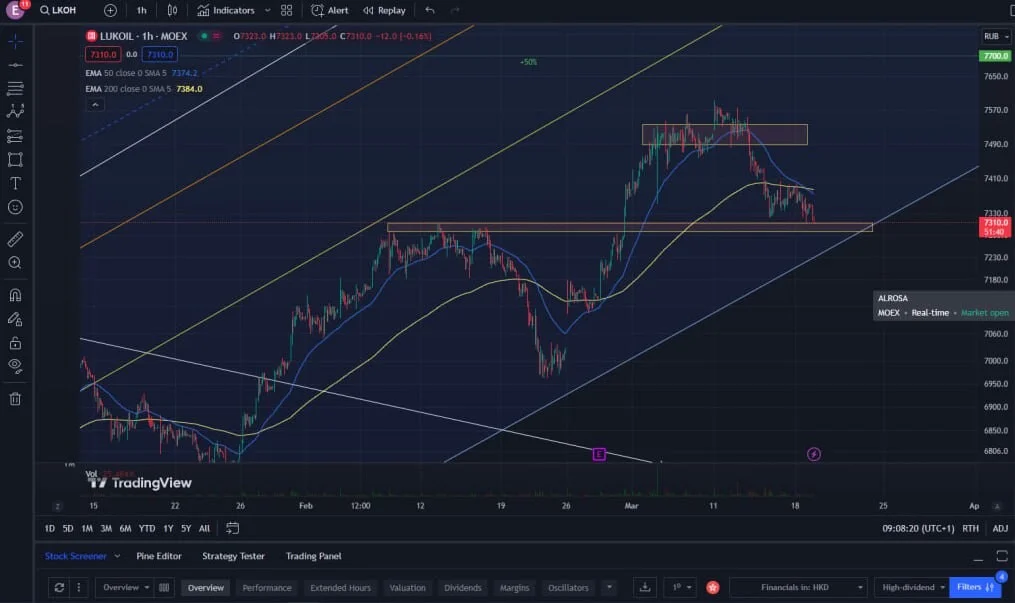Screen dimensions: 1015x603
Task: Open the Financials in HKD dropdown
Action: pos(799,587)
